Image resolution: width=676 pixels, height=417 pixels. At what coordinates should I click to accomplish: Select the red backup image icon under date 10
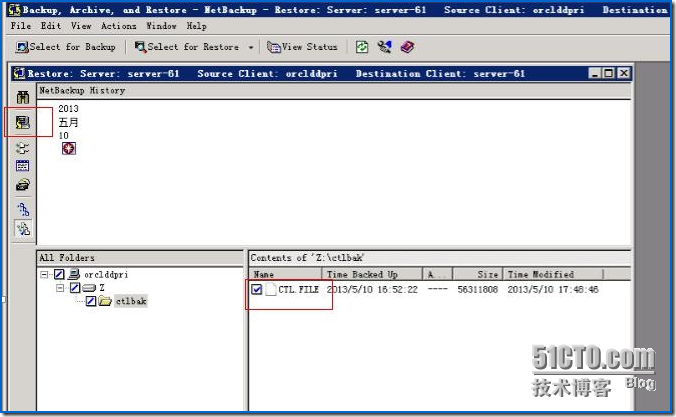point(69,148)
